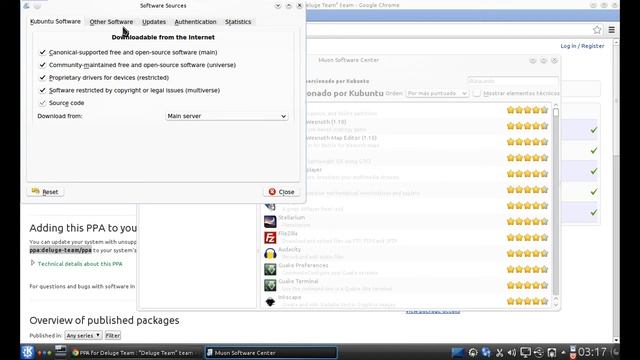The width and height of the screenshot is (640, 360).
Task: Open the volume speaker tray icon
Action: 512,352
